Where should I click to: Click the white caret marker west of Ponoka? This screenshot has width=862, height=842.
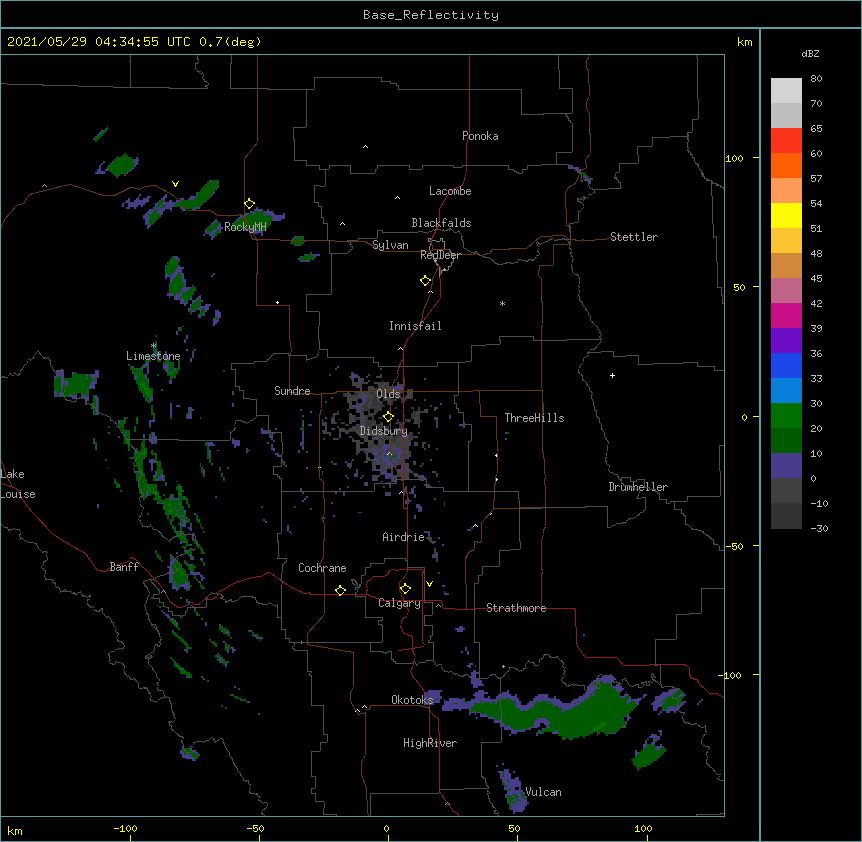coord(365,147)
